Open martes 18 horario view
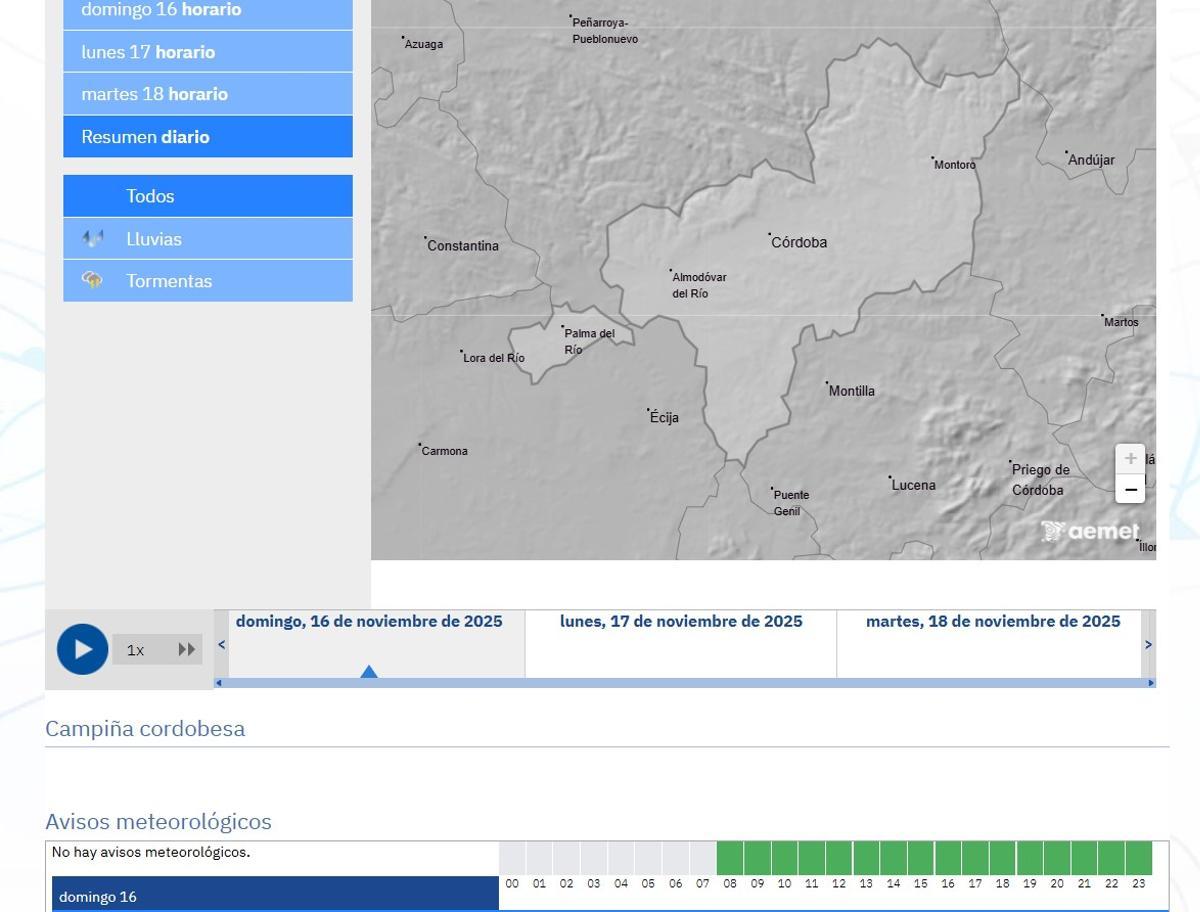 click(x=208, y=94)
